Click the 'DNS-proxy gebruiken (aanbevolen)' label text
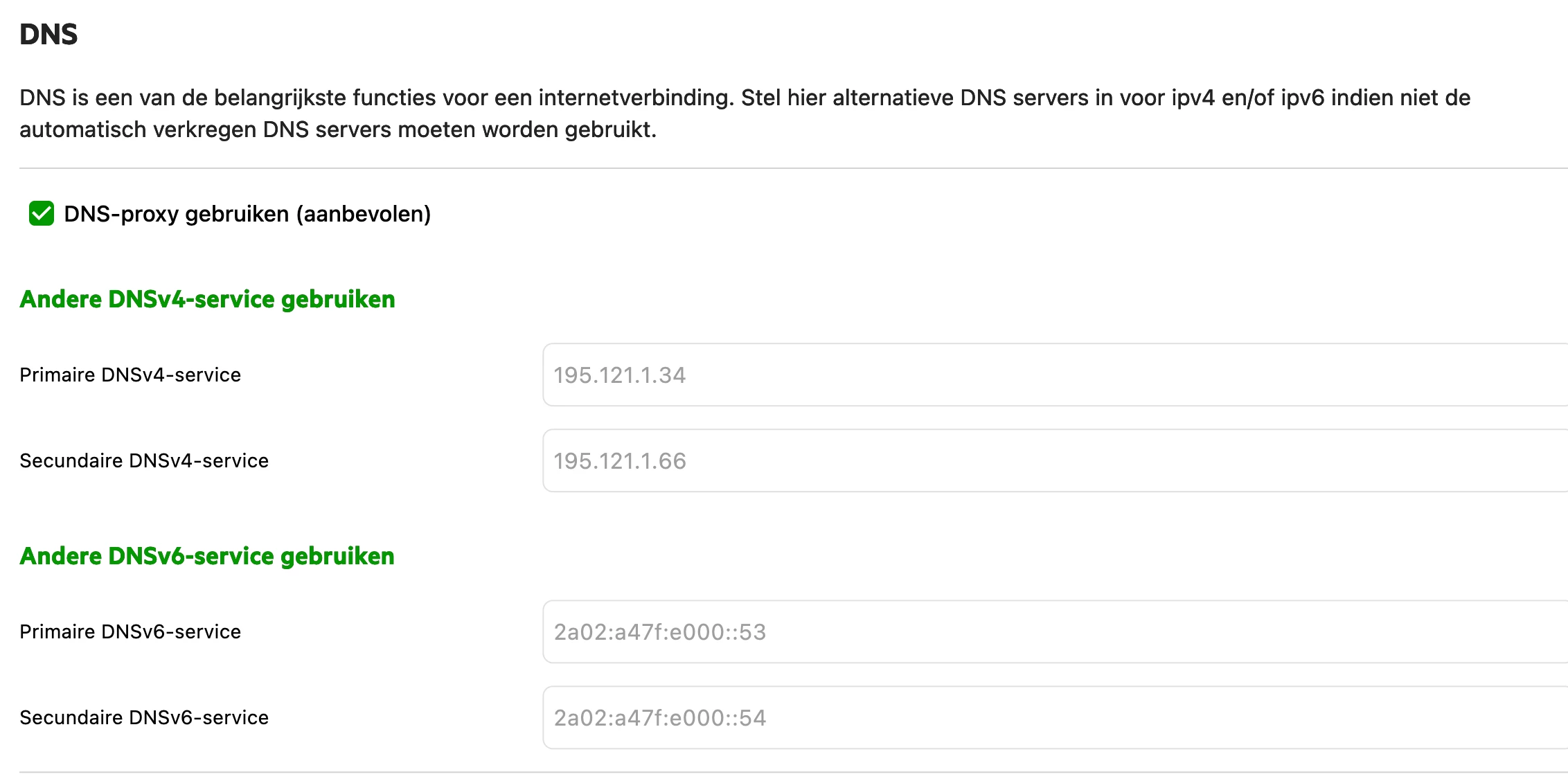 point(247,214)
